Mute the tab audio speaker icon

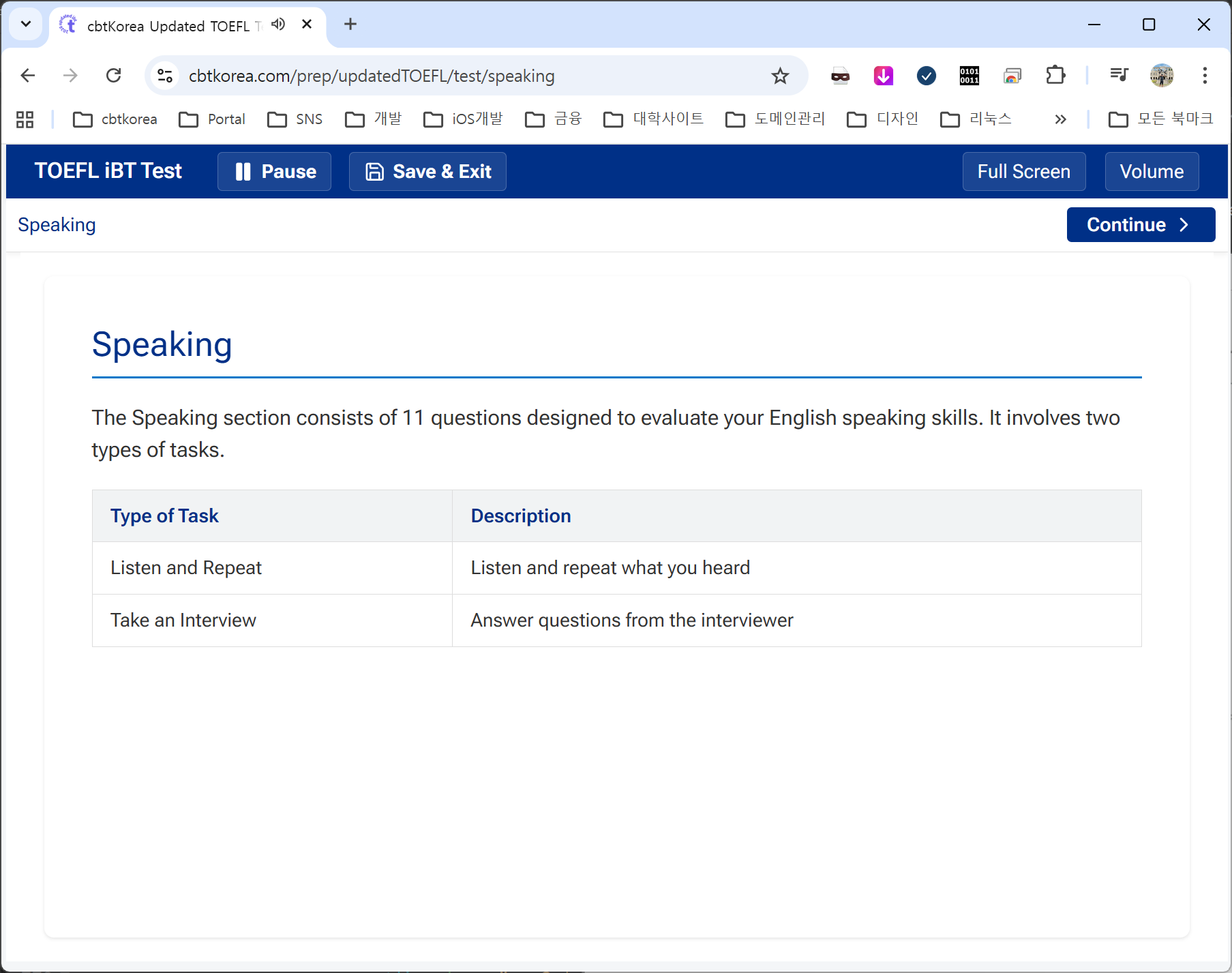[278, 25]
